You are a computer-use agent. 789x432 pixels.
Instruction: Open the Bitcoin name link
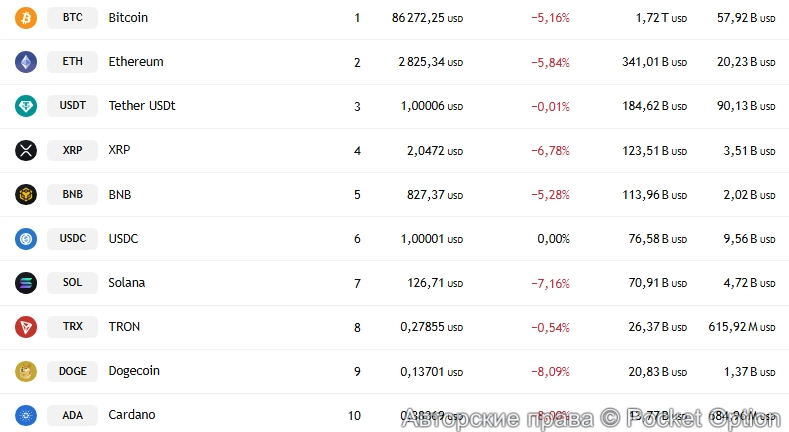pos(128,18)
